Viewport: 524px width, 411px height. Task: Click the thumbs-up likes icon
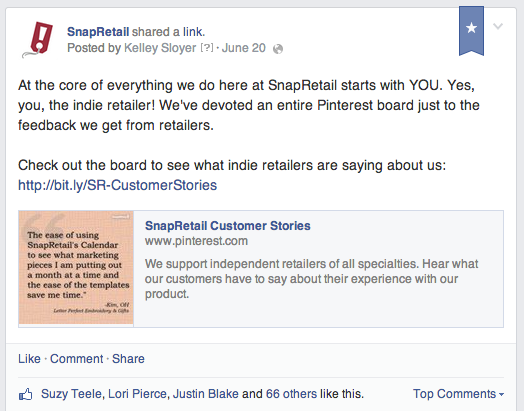coord(26,394)
